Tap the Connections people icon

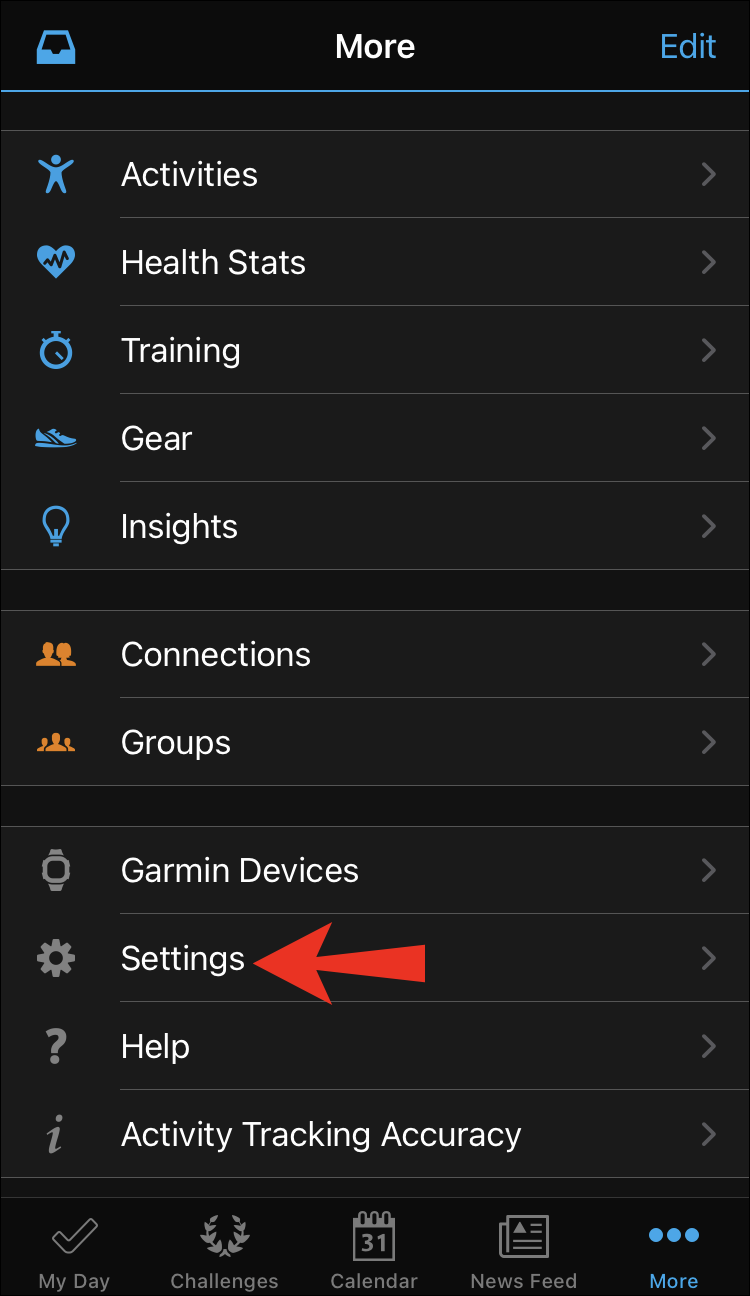pos(56,654)
